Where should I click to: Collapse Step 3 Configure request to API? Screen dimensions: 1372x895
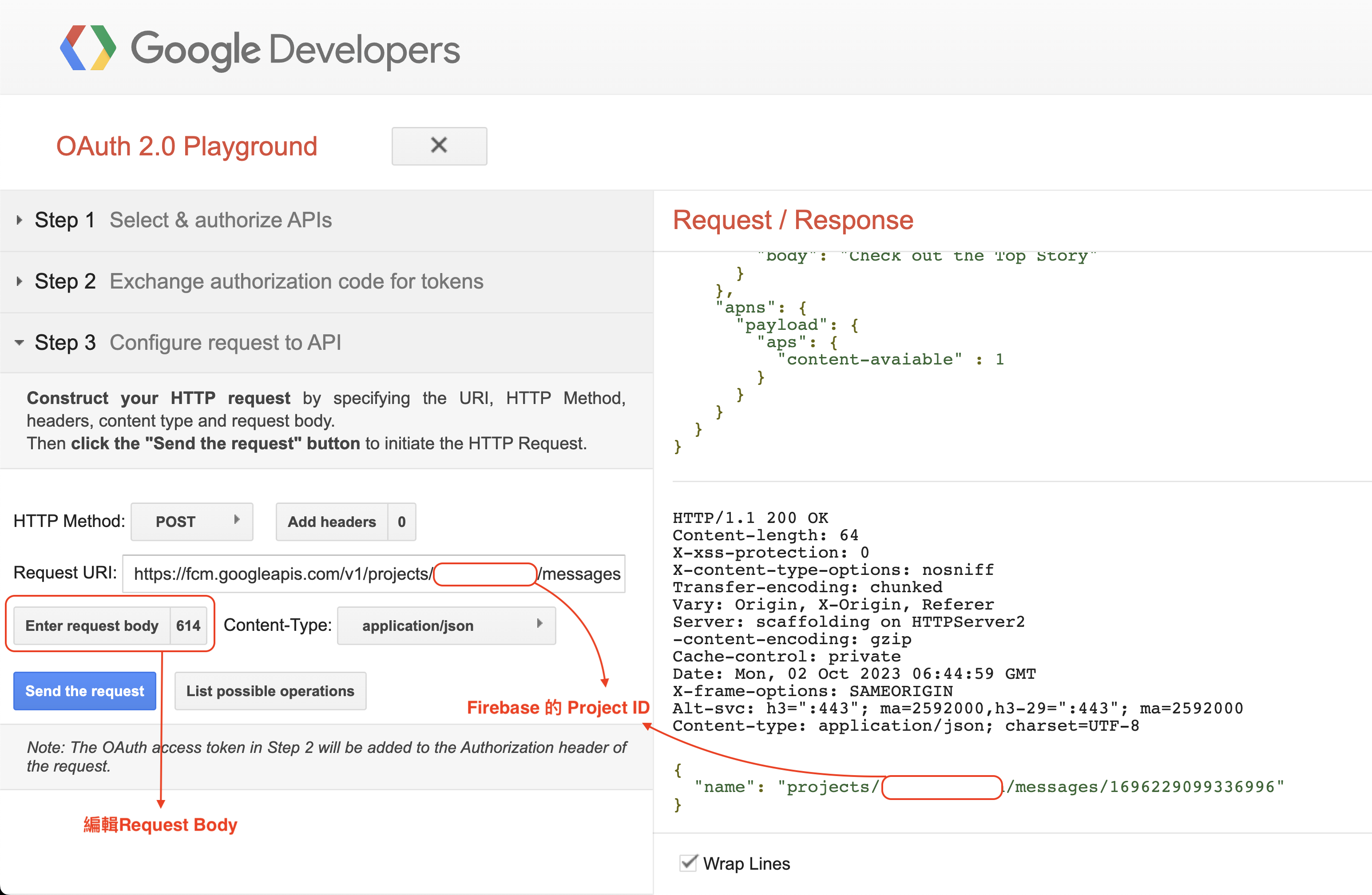pos(187,342)
